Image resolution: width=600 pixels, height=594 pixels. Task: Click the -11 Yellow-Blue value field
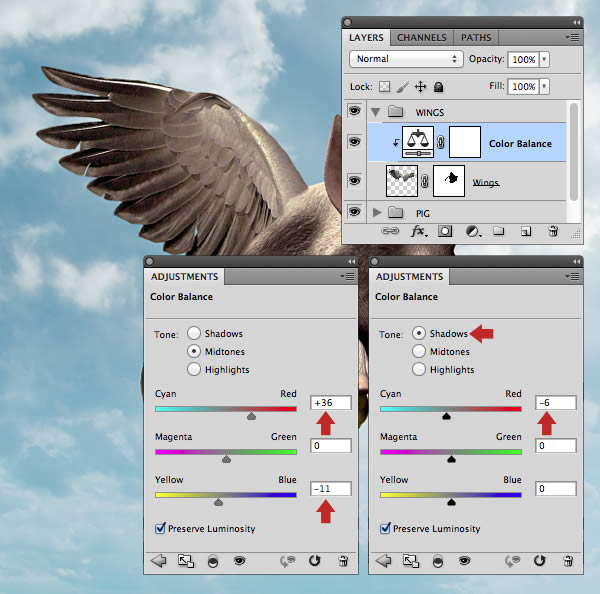pyautogui.click(x=331, y=489)
